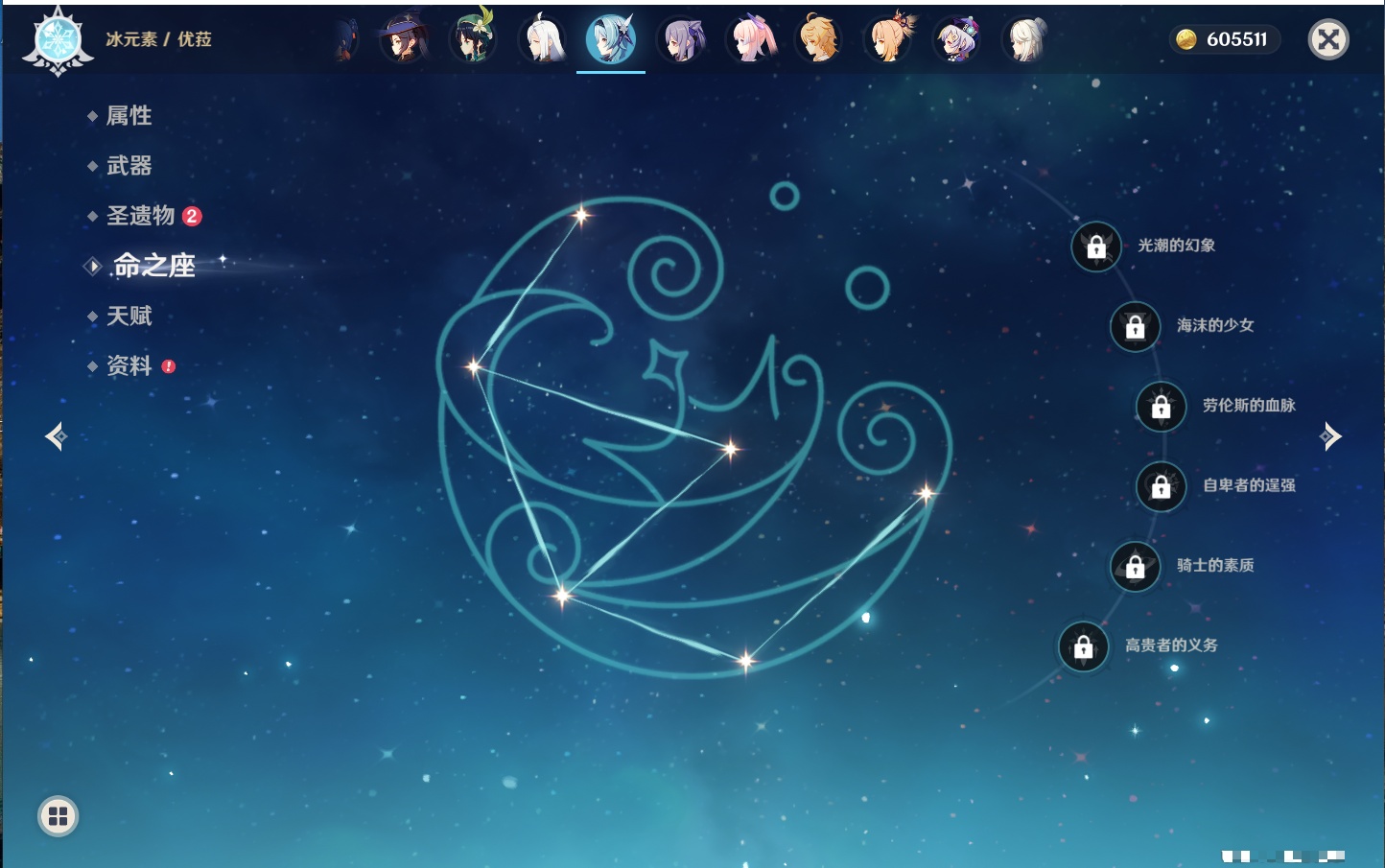Switch to Yoimiya's character portrait
This screenshot has width=1385, height=868.
[x=887, y=39]
